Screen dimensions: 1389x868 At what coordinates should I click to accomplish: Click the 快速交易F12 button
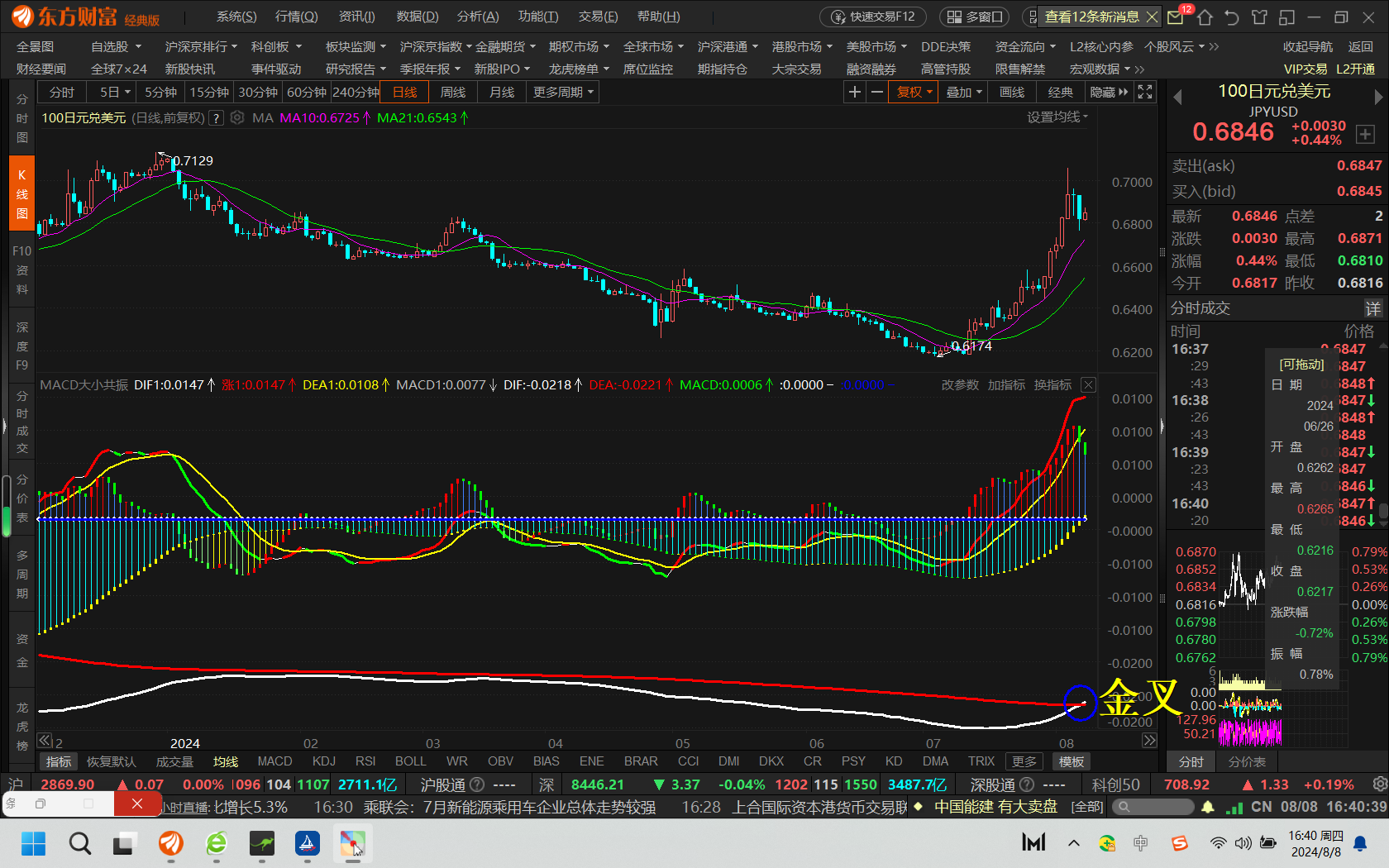(x=873, y=17)
